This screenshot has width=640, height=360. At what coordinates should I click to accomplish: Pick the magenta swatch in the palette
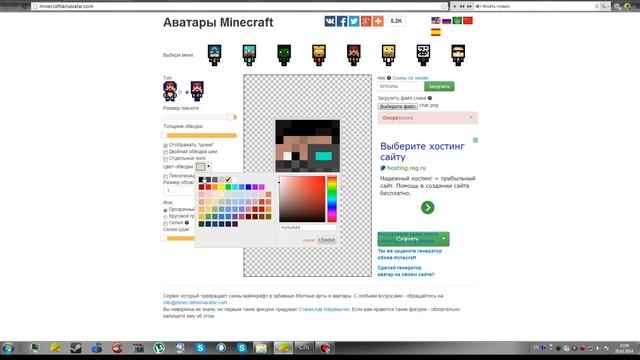pos(262,187)
